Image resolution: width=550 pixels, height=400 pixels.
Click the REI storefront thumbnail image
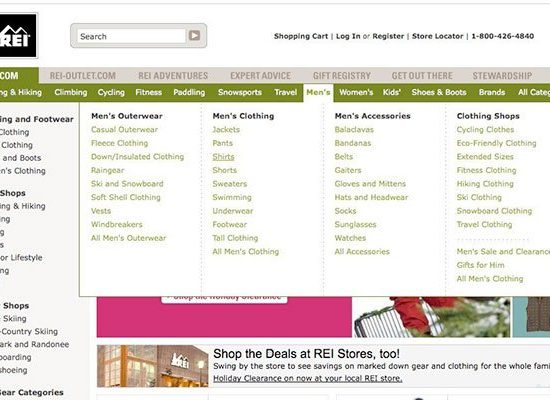[x=153, y=366]
